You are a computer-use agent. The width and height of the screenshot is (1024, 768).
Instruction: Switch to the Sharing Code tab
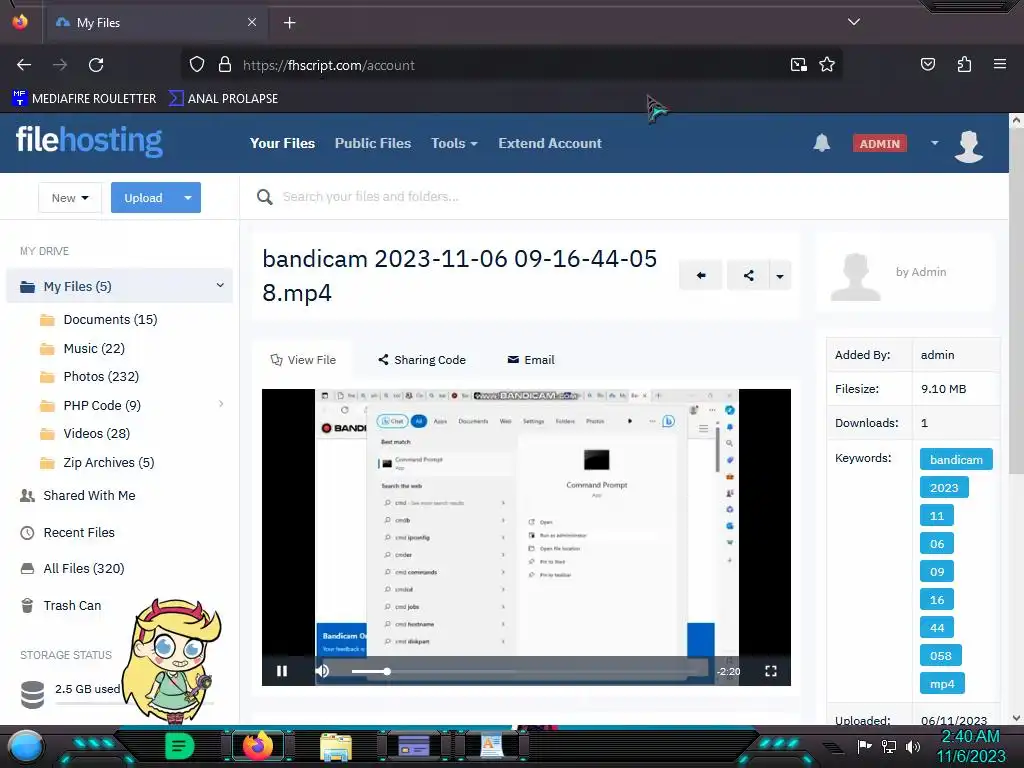422,360
